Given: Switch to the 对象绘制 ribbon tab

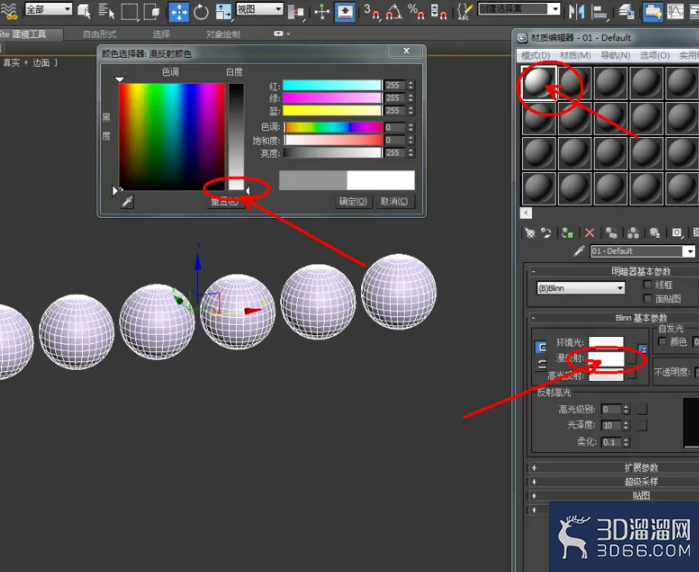Looking at the screenshot, I should tap(223, 34).
